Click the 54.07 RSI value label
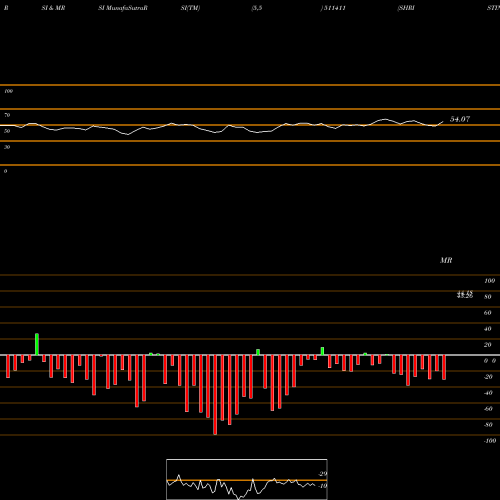This screenshot has height=500, width=500. pyautogui.click(x=460, y=119)
